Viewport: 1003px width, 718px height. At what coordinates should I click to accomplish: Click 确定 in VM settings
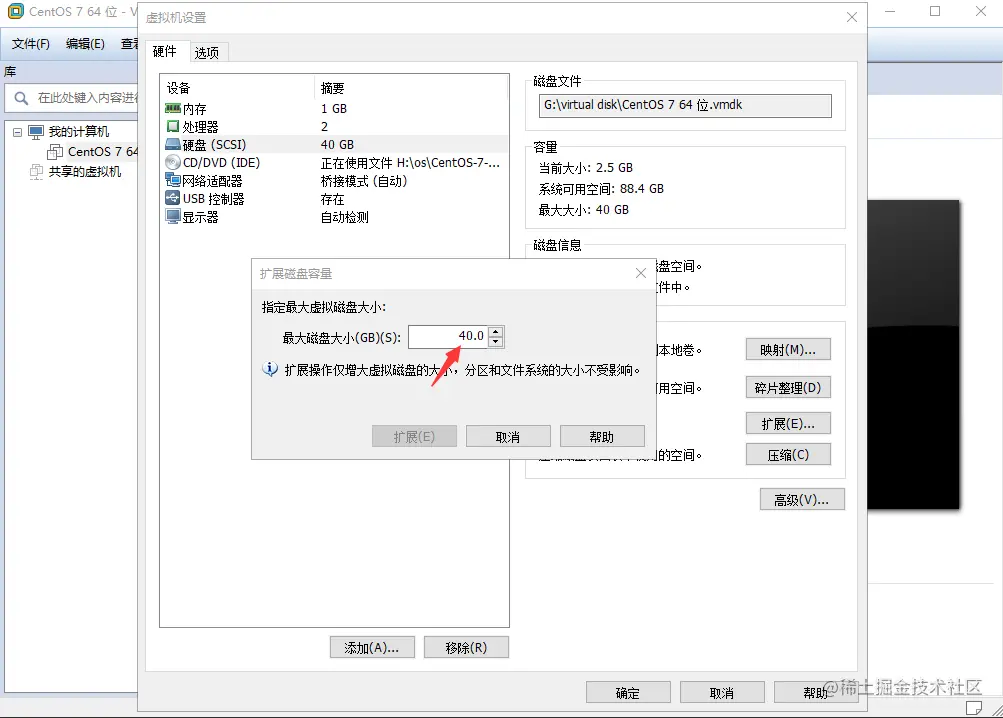tap(628, 692)
